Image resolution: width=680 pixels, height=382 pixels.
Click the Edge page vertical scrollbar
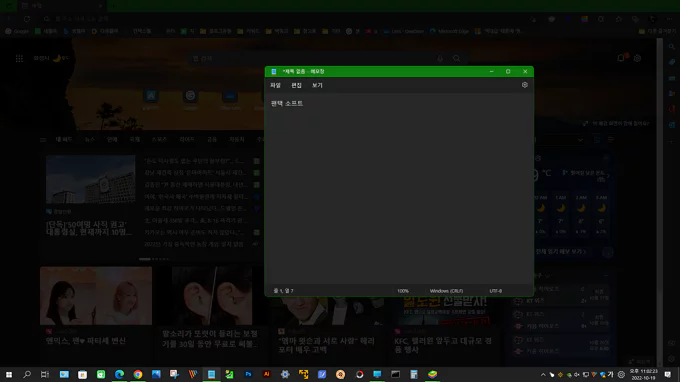click(x=660, y=202)
